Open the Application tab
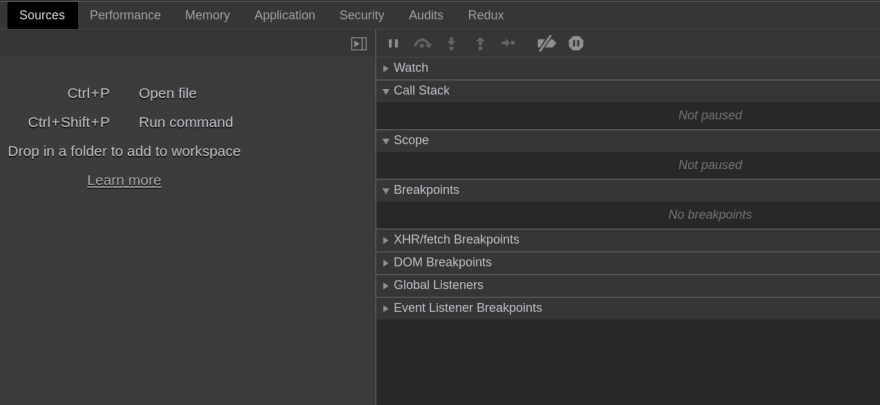 click(284, 15)
